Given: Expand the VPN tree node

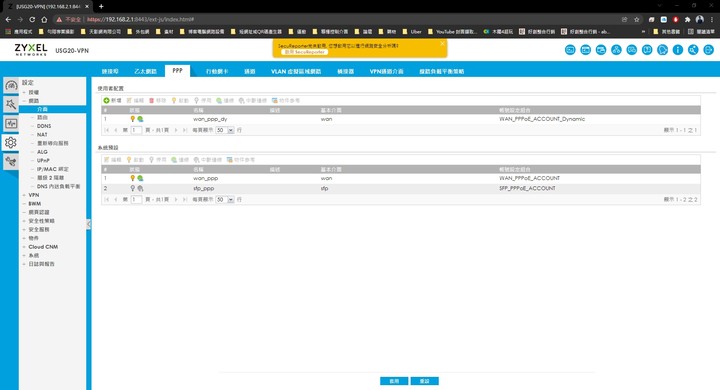Looking at the screenshot, I should coord(24,195).
